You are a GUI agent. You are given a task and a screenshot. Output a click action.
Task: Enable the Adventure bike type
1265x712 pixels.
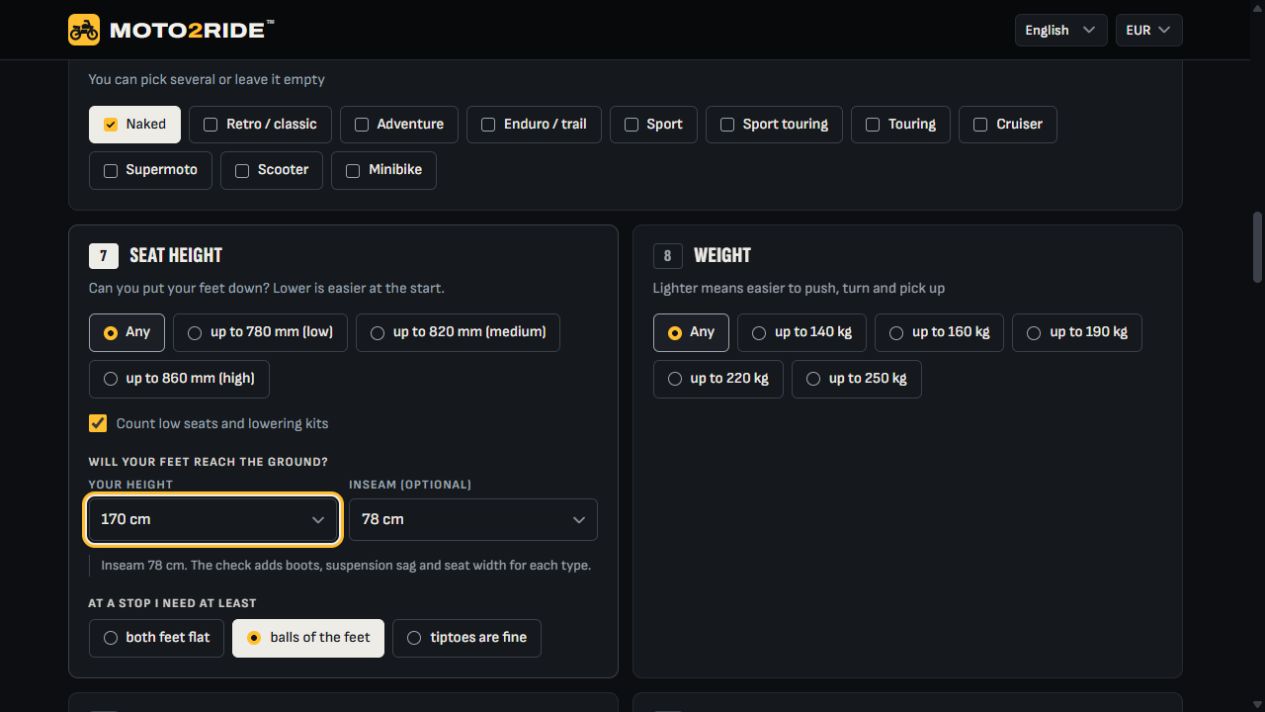coord(399,124)
